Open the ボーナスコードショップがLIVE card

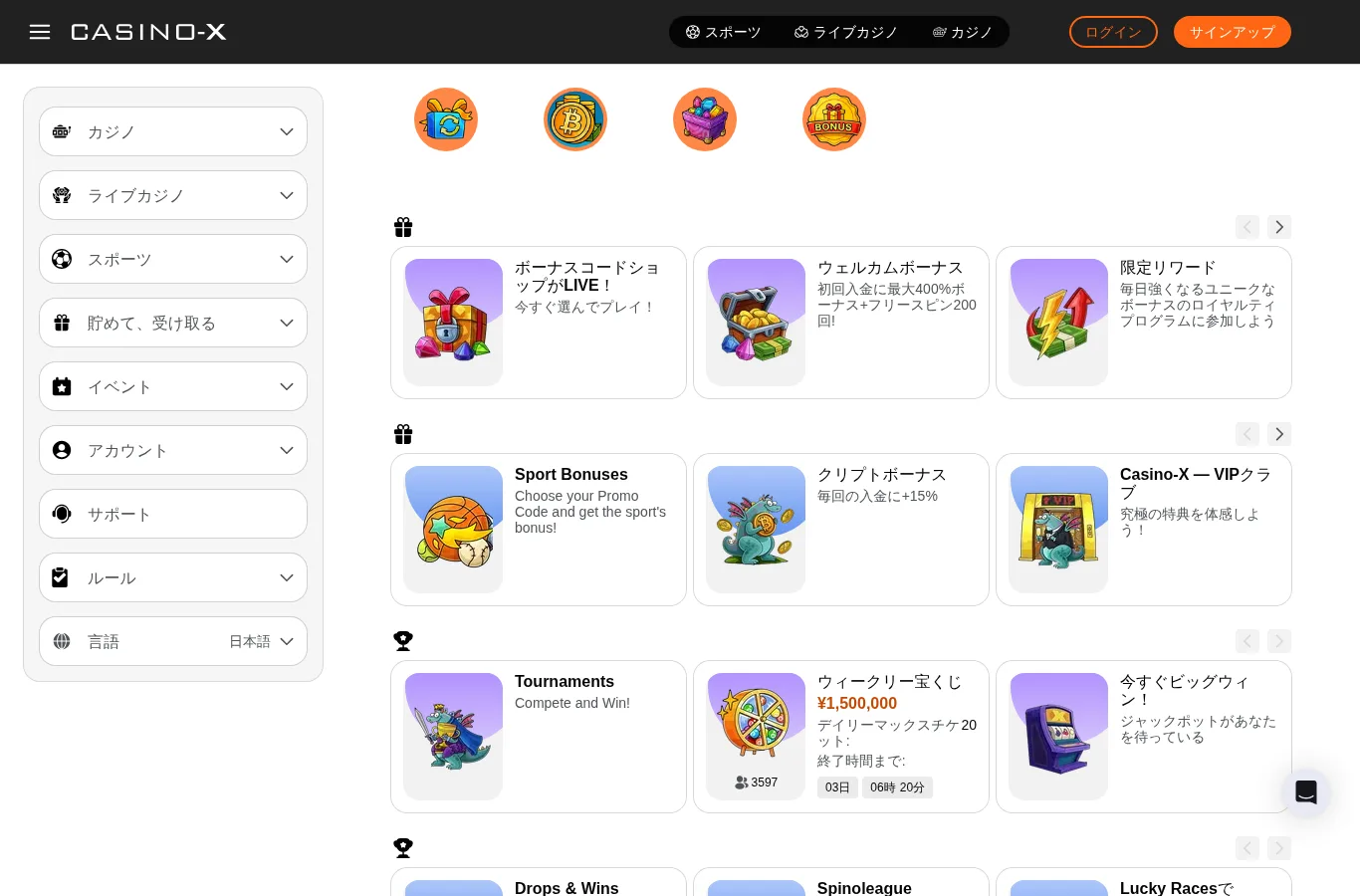click(539, 323)
